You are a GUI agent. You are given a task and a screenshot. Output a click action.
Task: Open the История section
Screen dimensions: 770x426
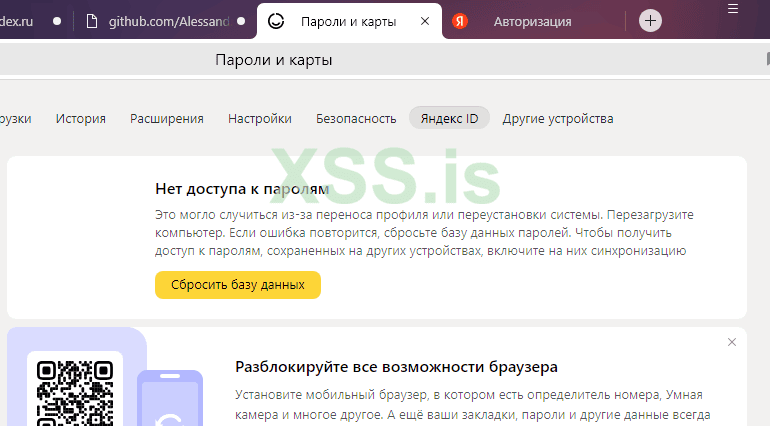[x=81, y=118]
